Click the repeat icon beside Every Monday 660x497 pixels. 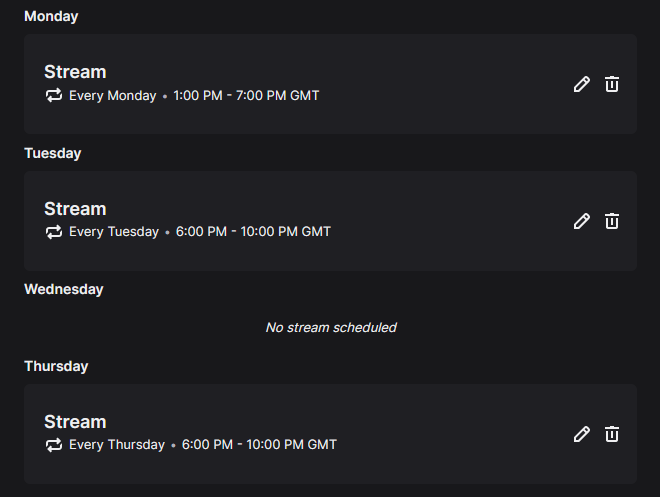click(x=54, y=96)
